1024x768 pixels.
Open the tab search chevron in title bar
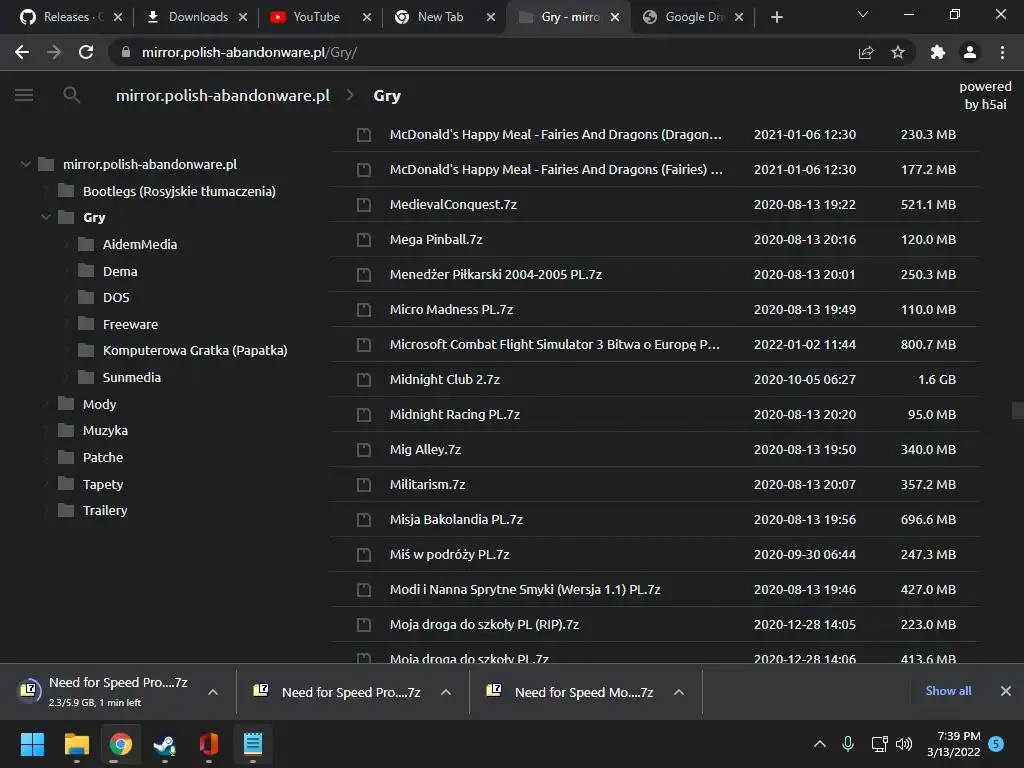[863, 14]
